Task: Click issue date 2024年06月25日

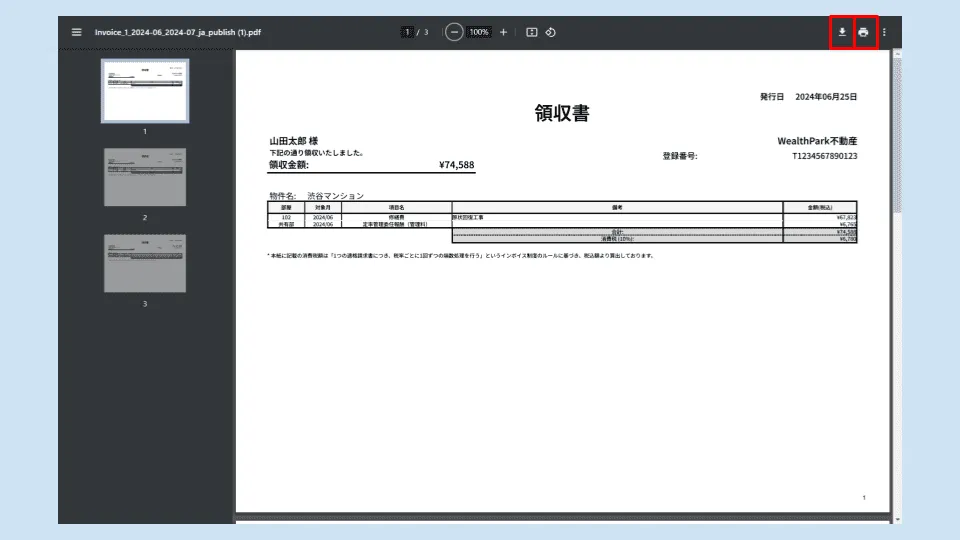Action: (x=826, y=97)
